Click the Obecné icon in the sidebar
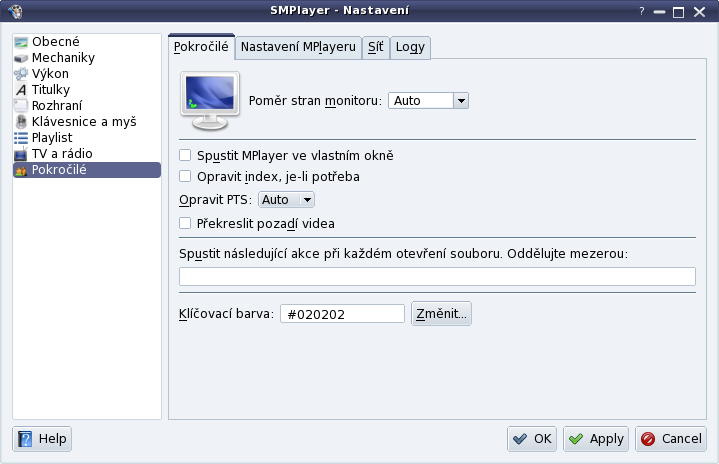The width and height of the screenshot is (719, 464). click(x=21, y=42)
